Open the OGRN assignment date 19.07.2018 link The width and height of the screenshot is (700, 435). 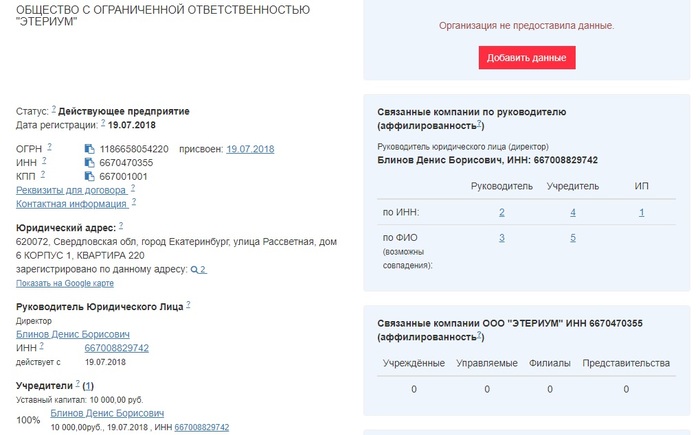[250, 149]
